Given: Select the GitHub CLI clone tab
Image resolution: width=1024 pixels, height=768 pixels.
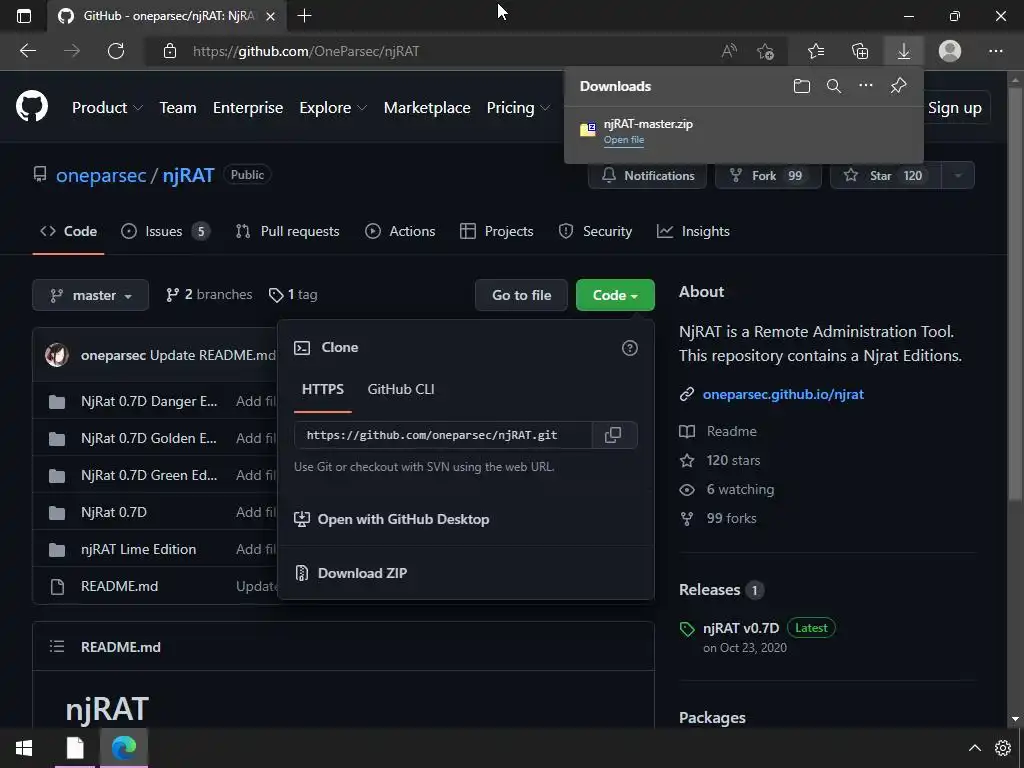Looking at the screenshot, I should point(401,389).
